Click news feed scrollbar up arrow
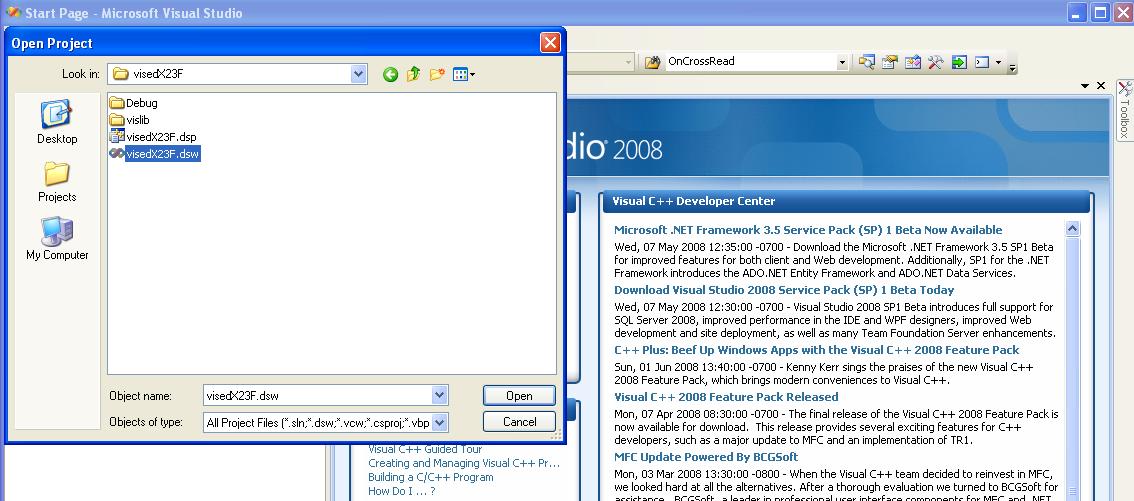Viewport: 1134px width, 501px height. pyautogui.click(x=1073, y=228)
